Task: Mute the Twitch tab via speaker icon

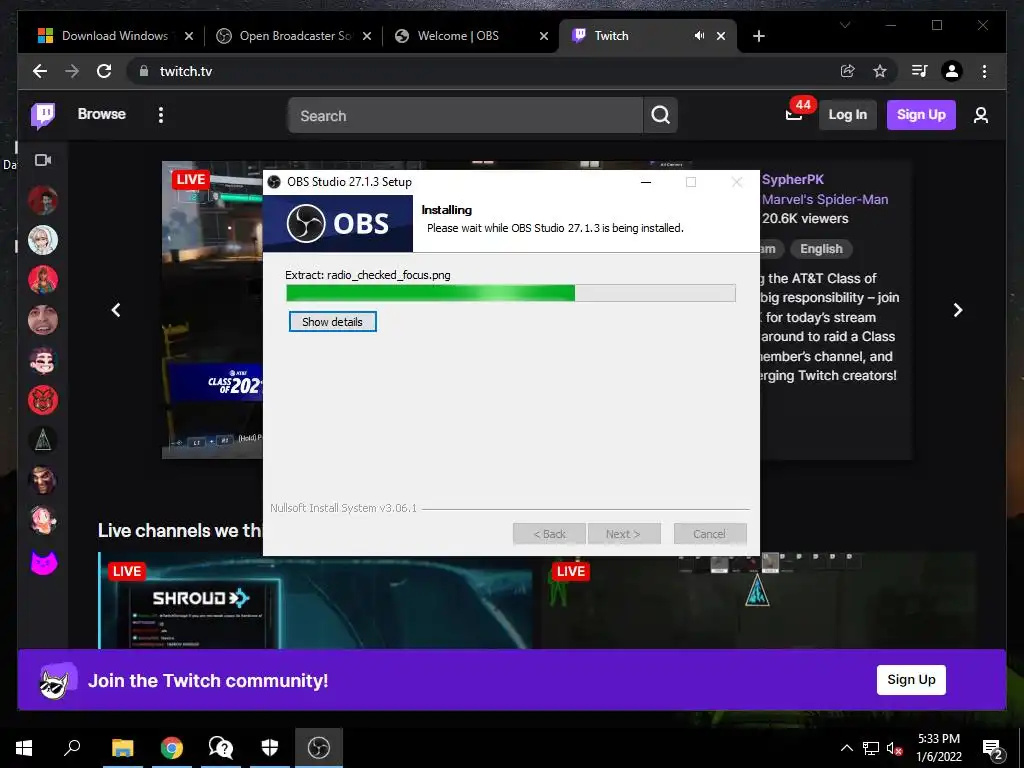Action: tap(699, 36)
